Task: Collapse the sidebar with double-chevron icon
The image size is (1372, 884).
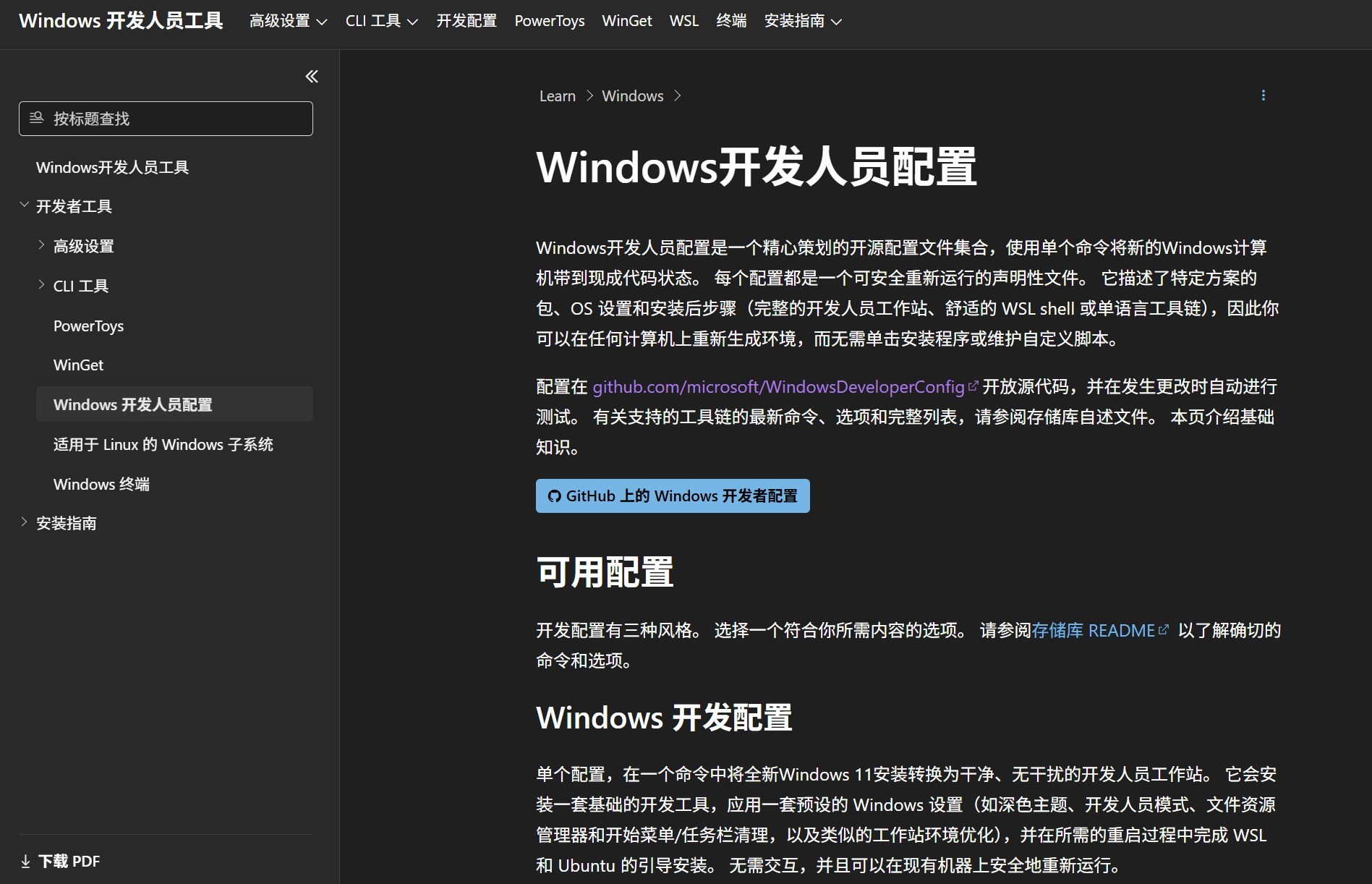Action: tap(312, 76)
